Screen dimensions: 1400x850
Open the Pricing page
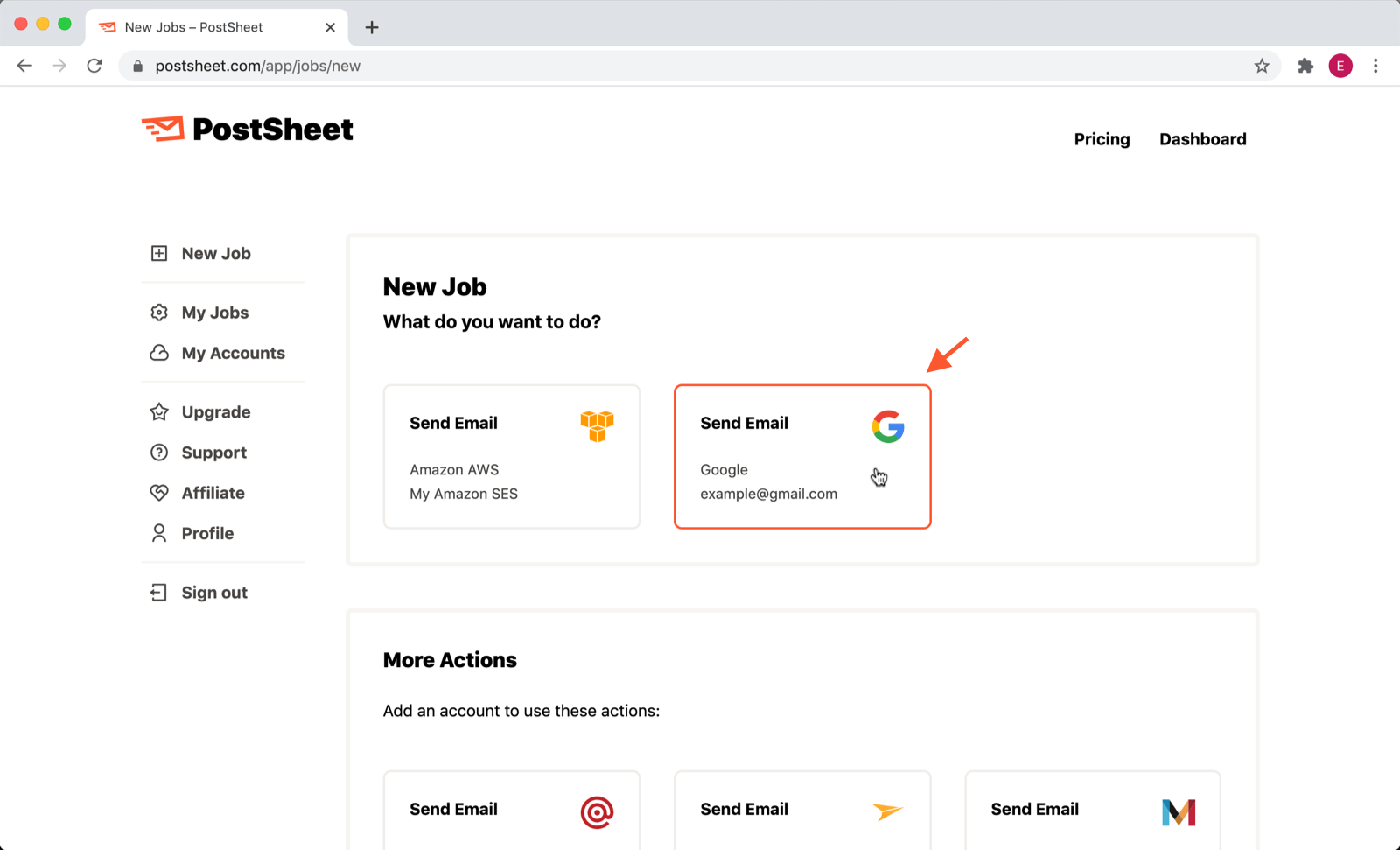[1102, 139]
